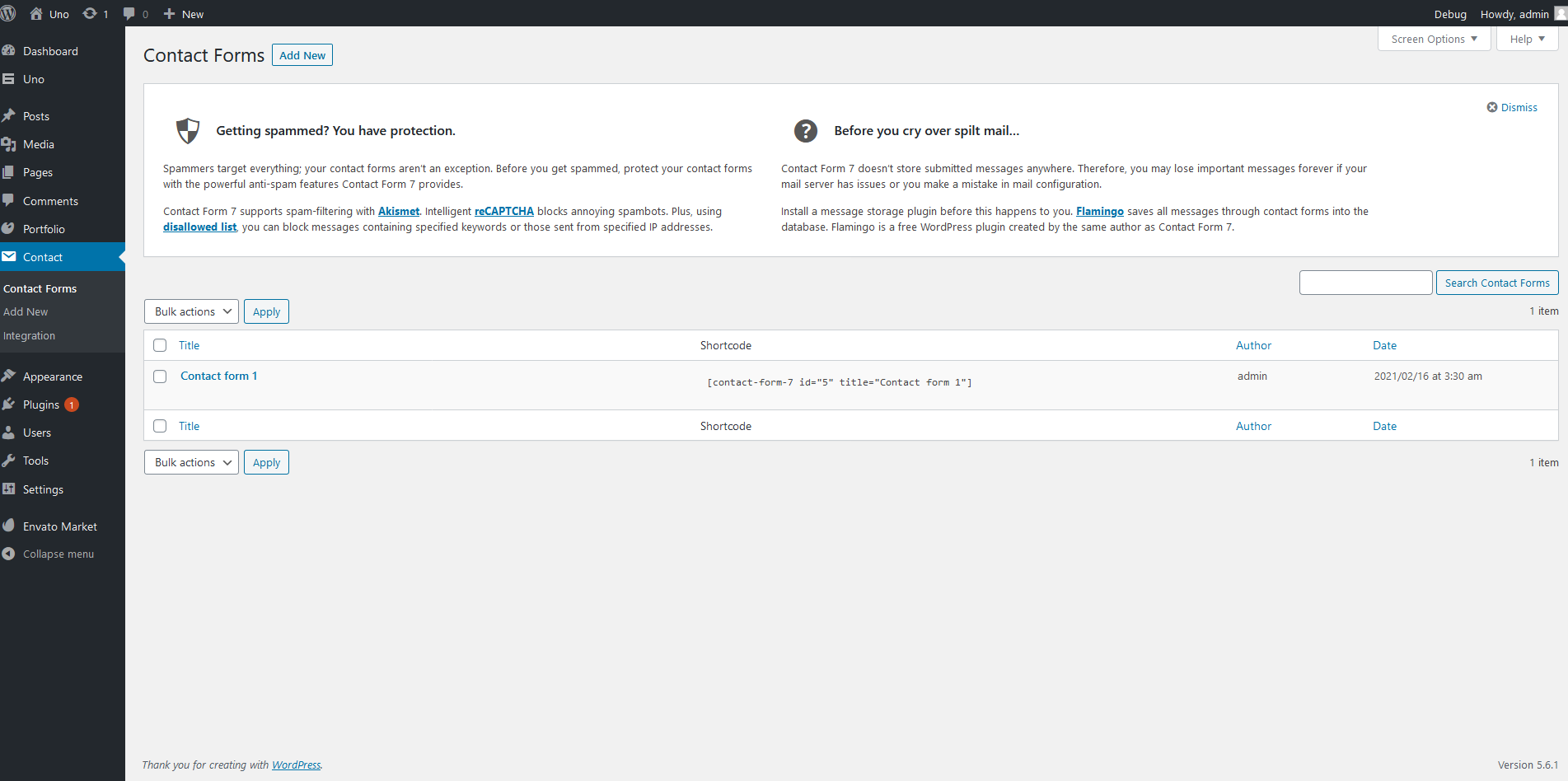Sort by the Title column header
Image resolution: width=1568 pixels, height=781 pixels.
point(190,345)
